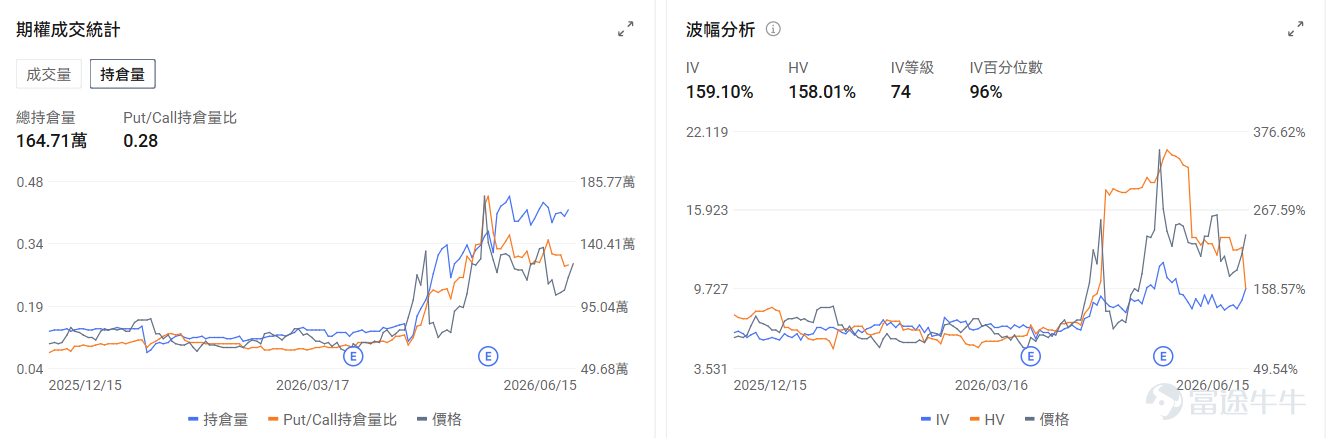The height and width of the screenshot is (438, 1326).
Task: Toggle the 持倉量 legend series
Action: 218,419
